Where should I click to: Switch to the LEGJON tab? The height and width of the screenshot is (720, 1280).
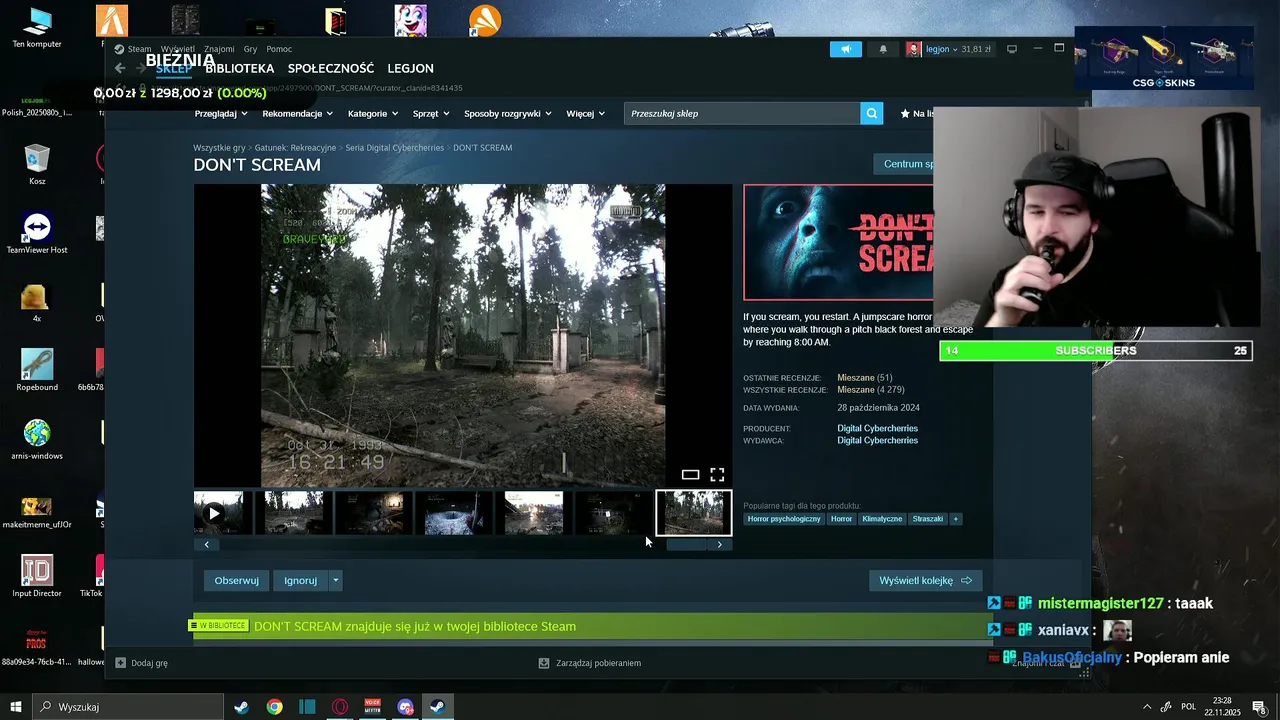pos(410,69)
